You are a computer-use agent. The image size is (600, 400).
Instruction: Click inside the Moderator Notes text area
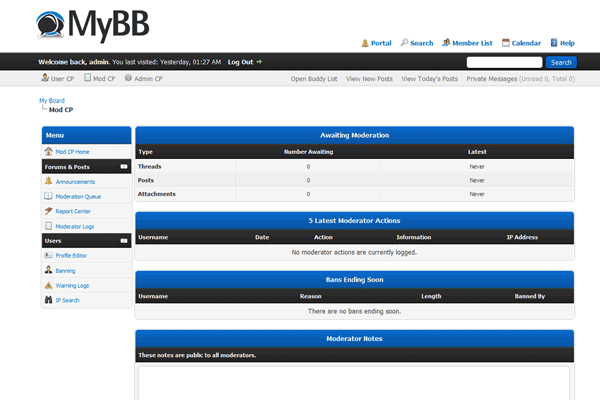coord(354,383)
